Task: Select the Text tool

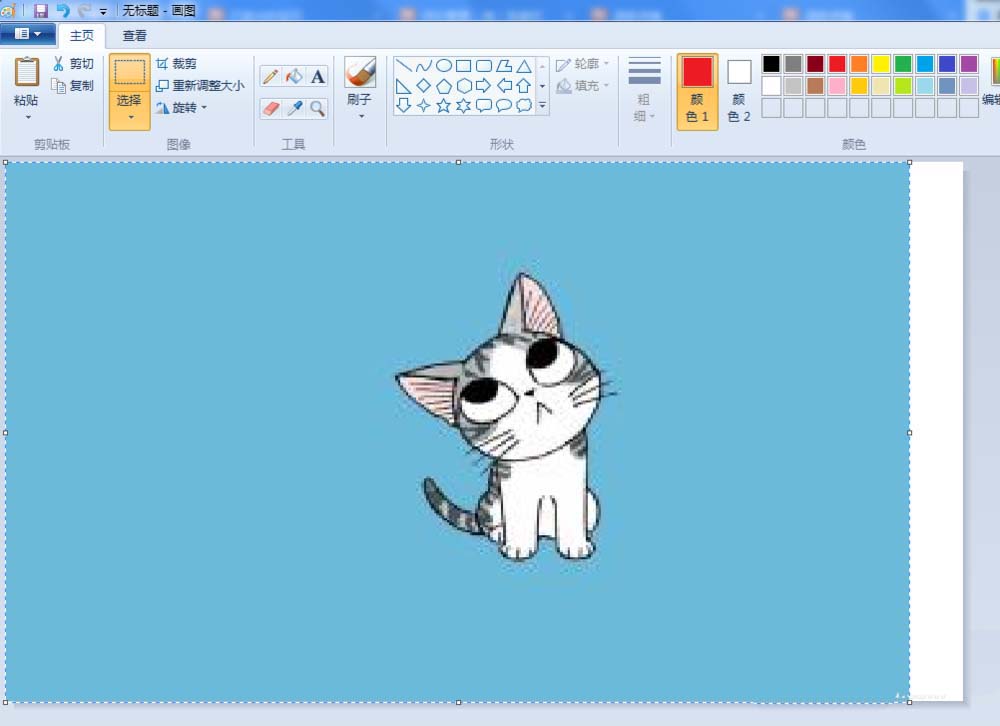Action: pyautogui.click(x=318, y=77)
